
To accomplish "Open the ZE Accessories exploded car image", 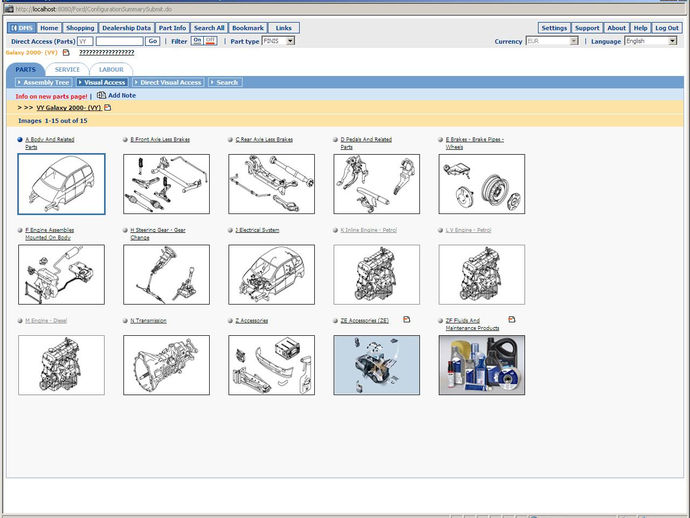I will pos(377,365).
